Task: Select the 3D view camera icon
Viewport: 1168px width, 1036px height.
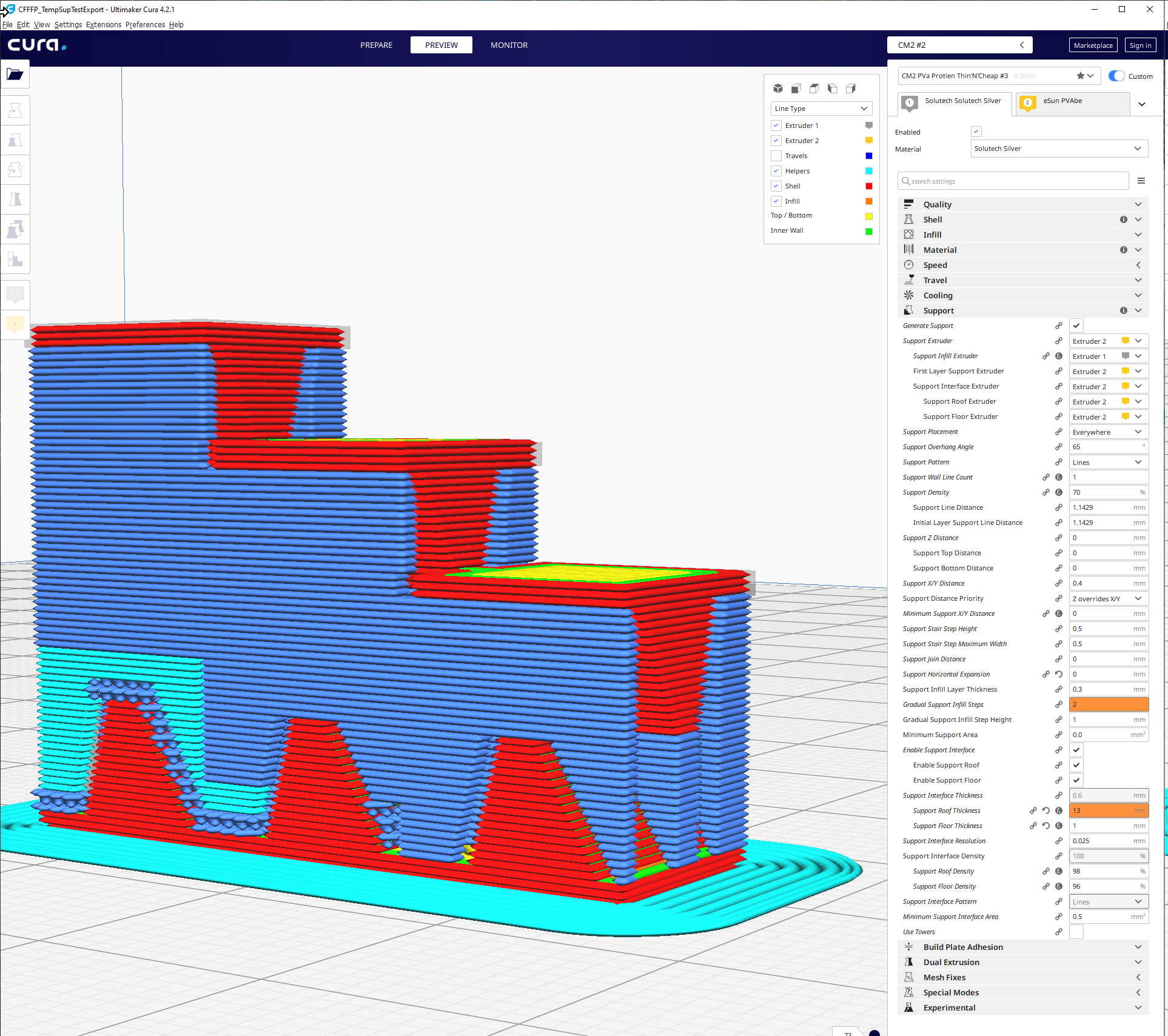Action: (778, 89)
